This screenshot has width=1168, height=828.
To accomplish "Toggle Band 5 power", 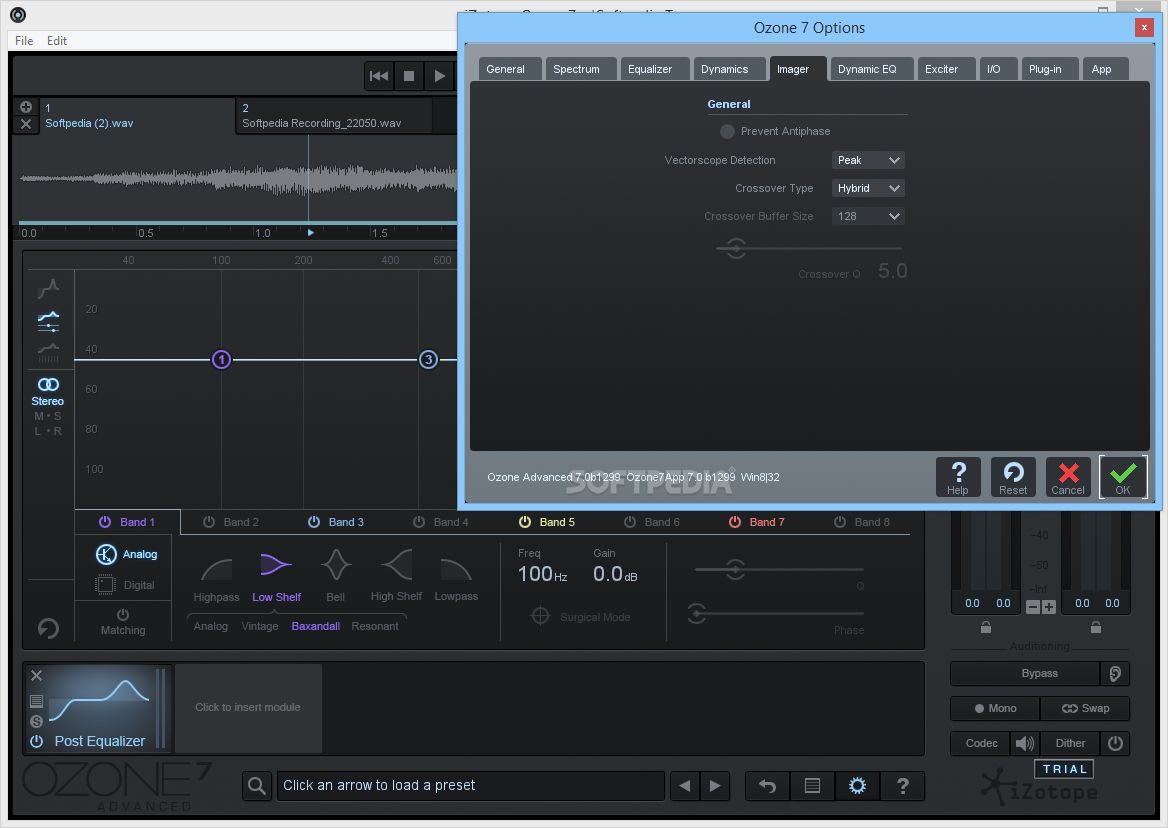I will tap(524, 522).
